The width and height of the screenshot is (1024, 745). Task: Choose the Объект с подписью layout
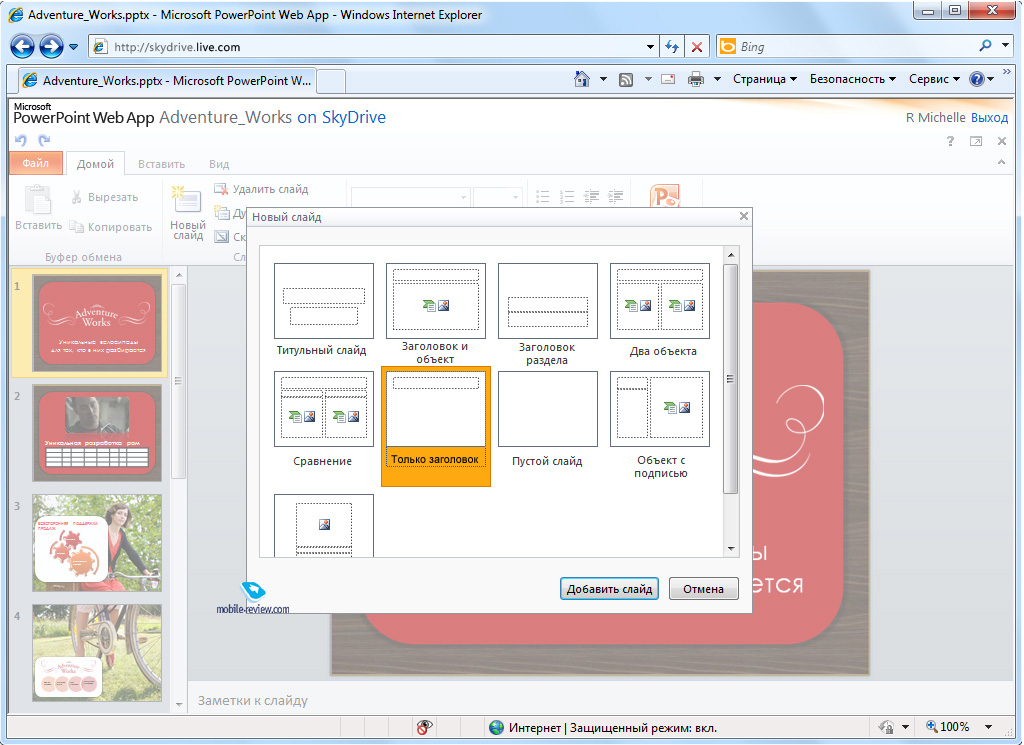[660, 424]
